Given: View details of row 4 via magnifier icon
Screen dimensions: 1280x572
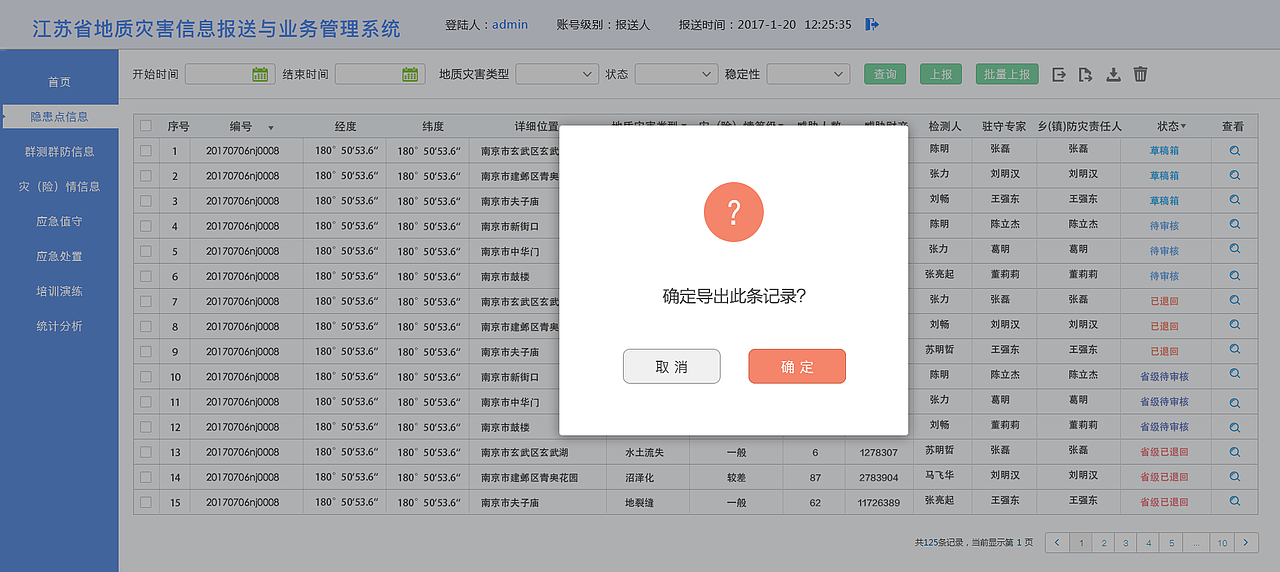Looking at the screenshot, I should click(1235, 225).
